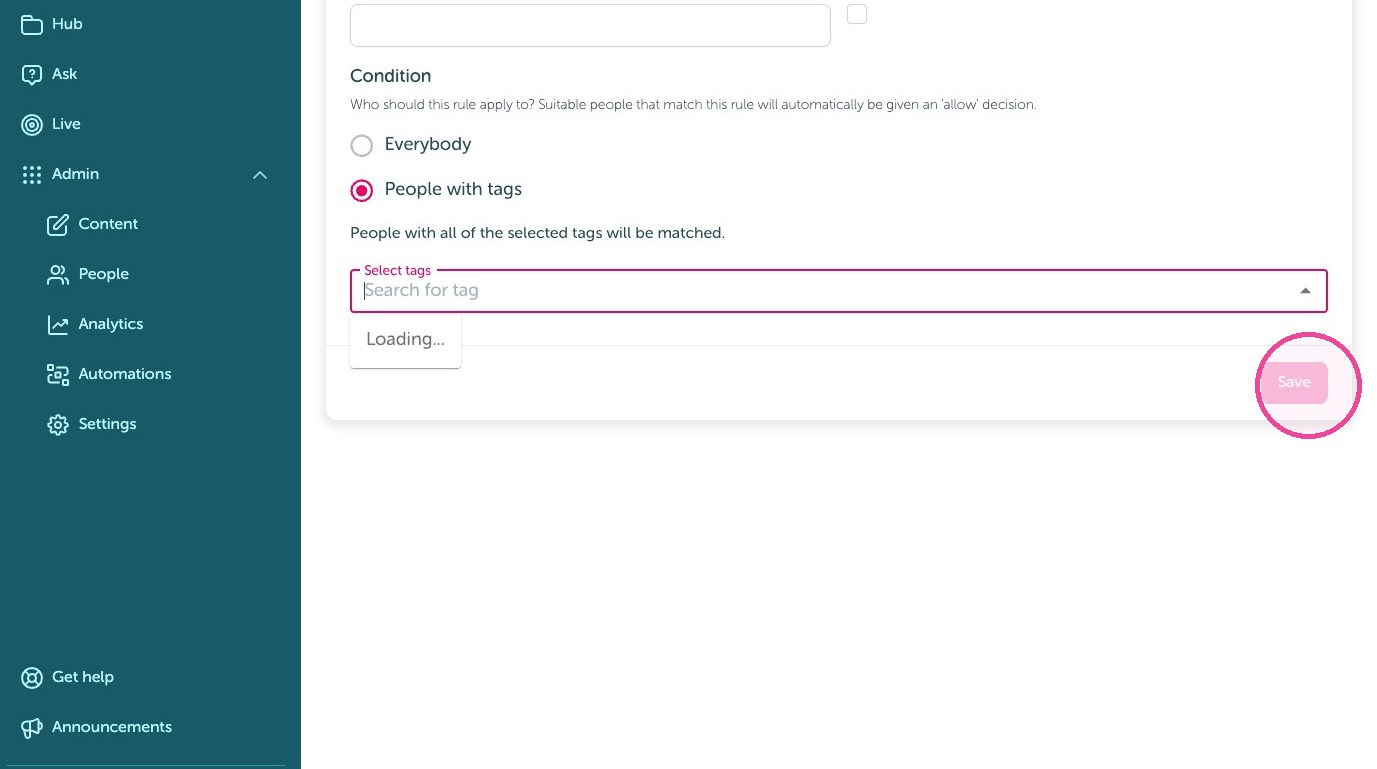Open Settings via its gear icon
The height and width of the screenshot is (769, 1377).
(58, 424)
